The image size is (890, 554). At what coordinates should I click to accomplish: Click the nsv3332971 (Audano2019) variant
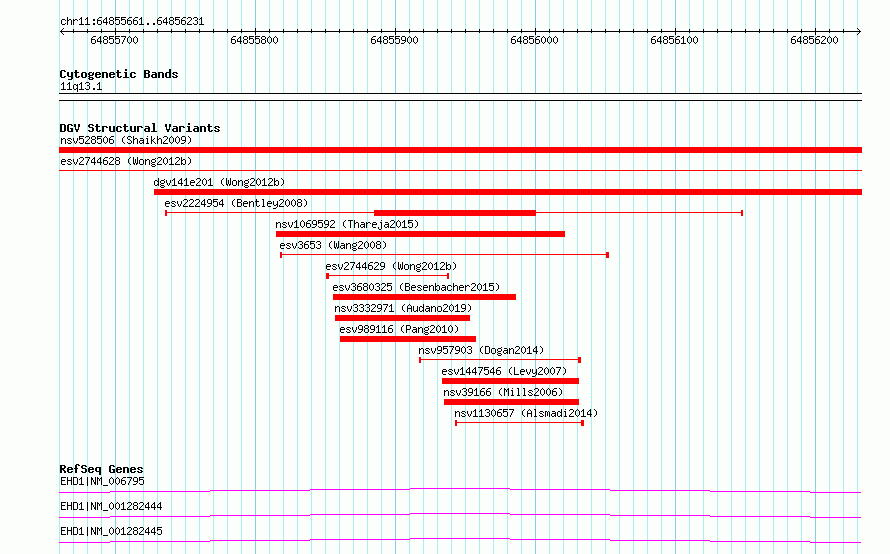402,318
